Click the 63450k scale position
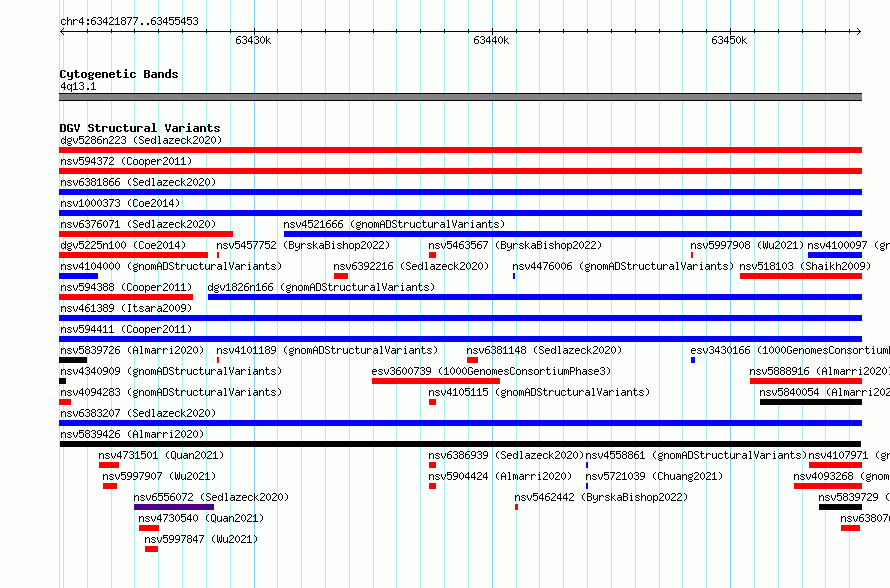The image size is (890, 588). pyautogui.click(x=729, y=40)
